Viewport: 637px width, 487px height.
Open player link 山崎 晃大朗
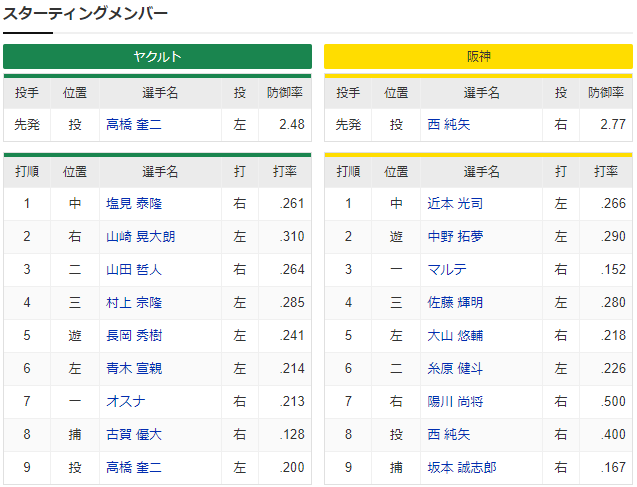click(x=141, y=236)
